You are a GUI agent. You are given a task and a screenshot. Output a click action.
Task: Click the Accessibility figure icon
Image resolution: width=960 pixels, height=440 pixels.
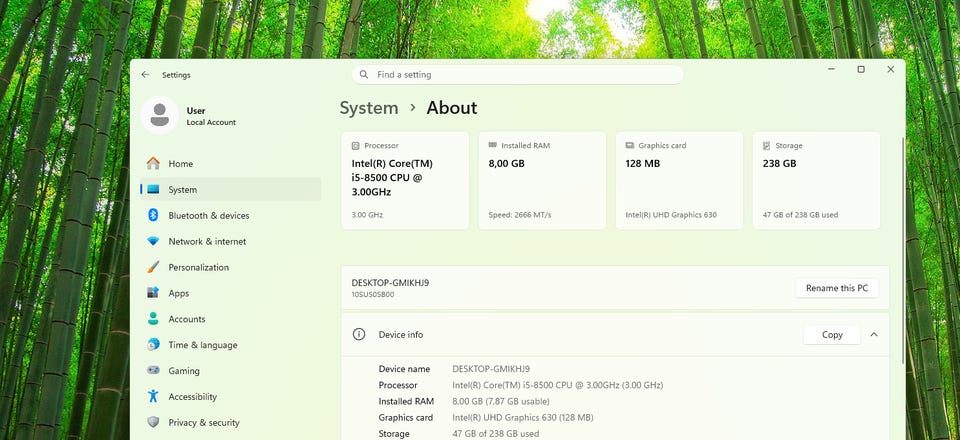click(x=153, y=397)
